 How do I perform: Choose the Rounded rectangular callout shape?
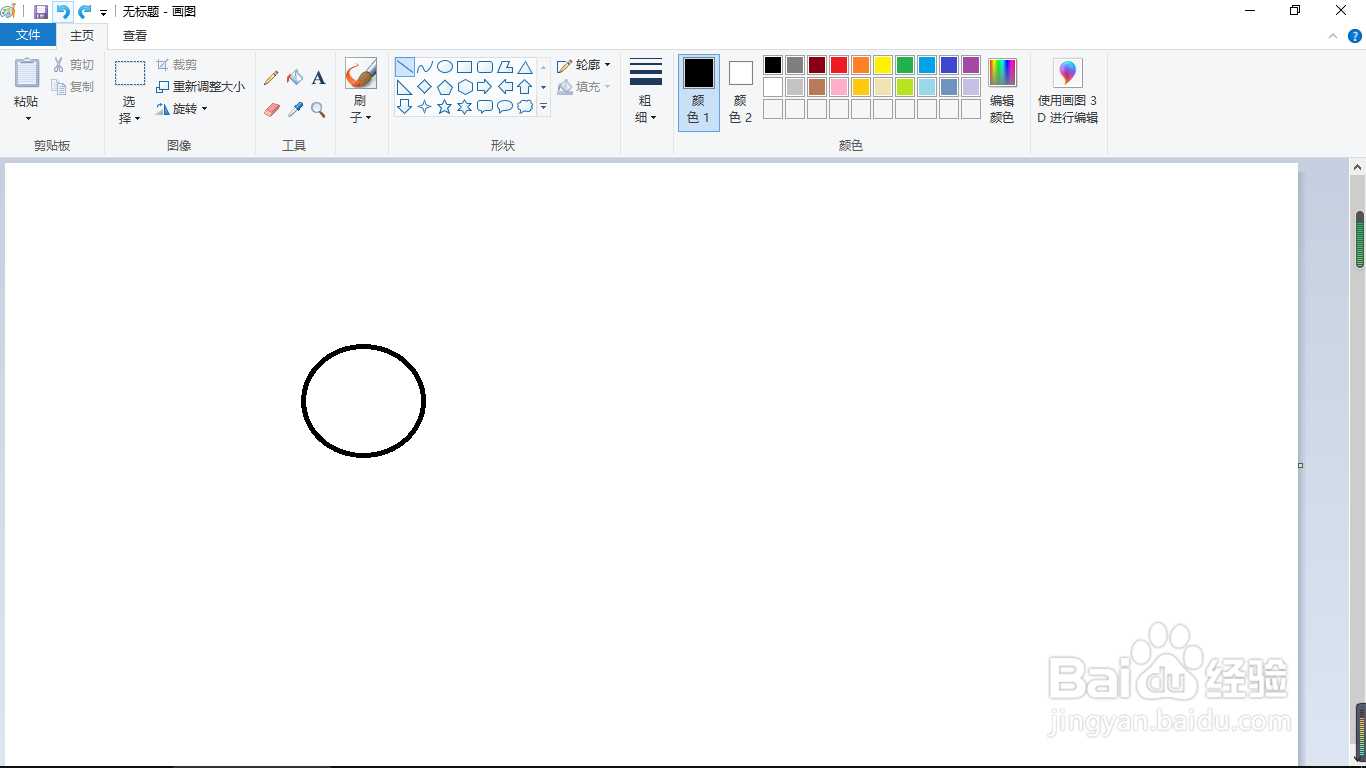click(x=485, y=106)
